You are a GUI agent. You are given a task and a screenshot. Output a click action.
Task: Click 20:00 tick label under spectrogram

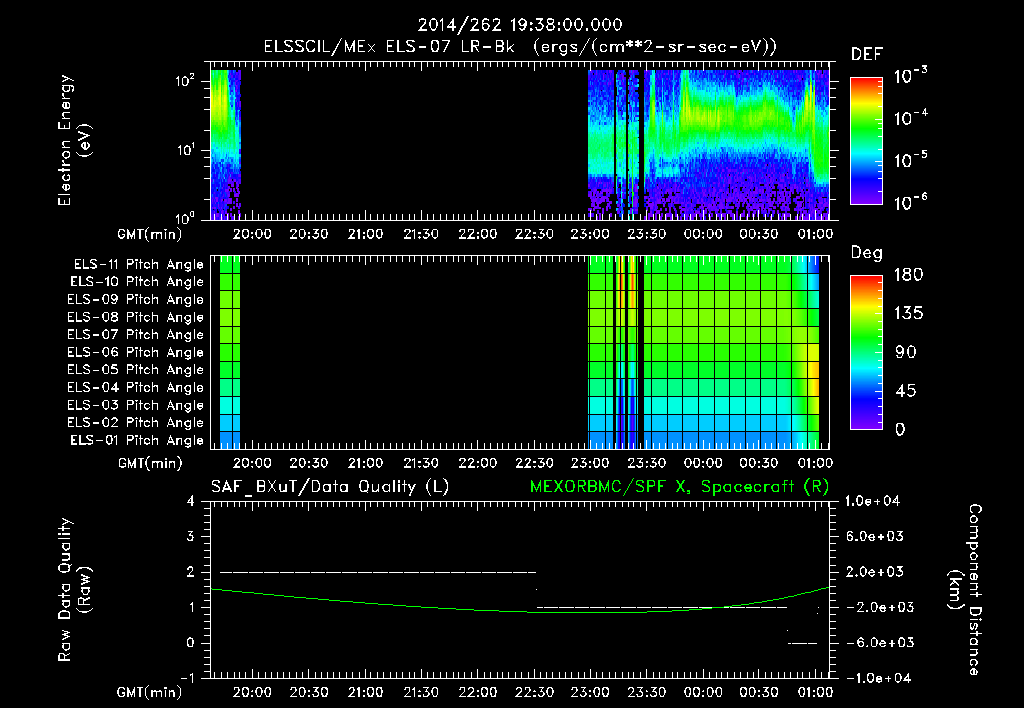coord(252,234)
